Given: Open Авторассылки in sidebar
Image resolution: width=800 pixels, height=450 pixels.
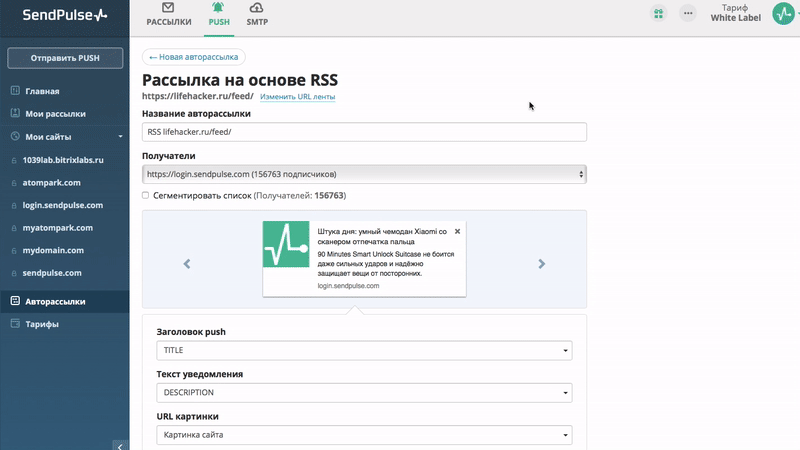Looking at the screenshot, I should coord(56,302).
